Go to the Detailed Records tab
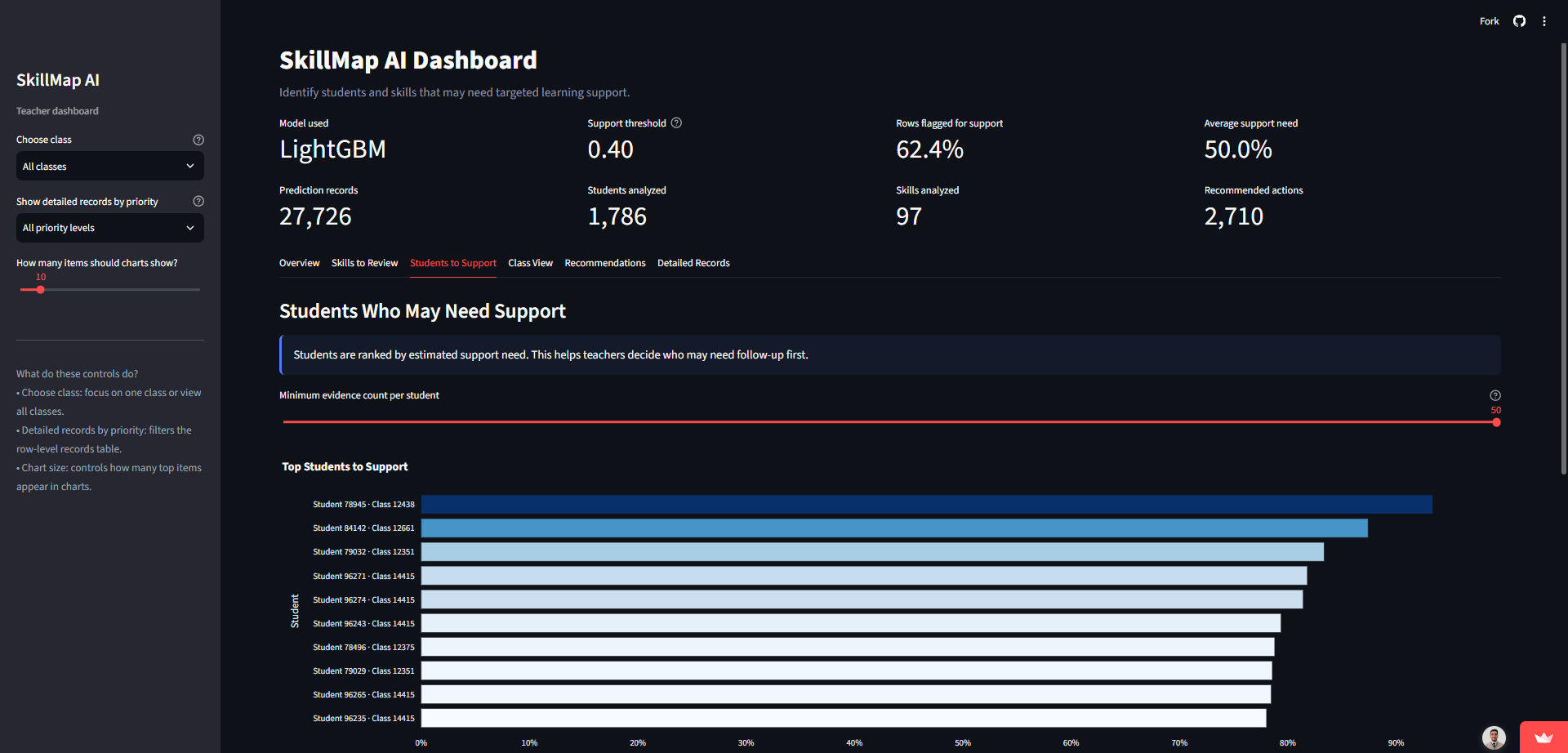The width and height of the screenshot is (1568, 753). click(693, 263)
